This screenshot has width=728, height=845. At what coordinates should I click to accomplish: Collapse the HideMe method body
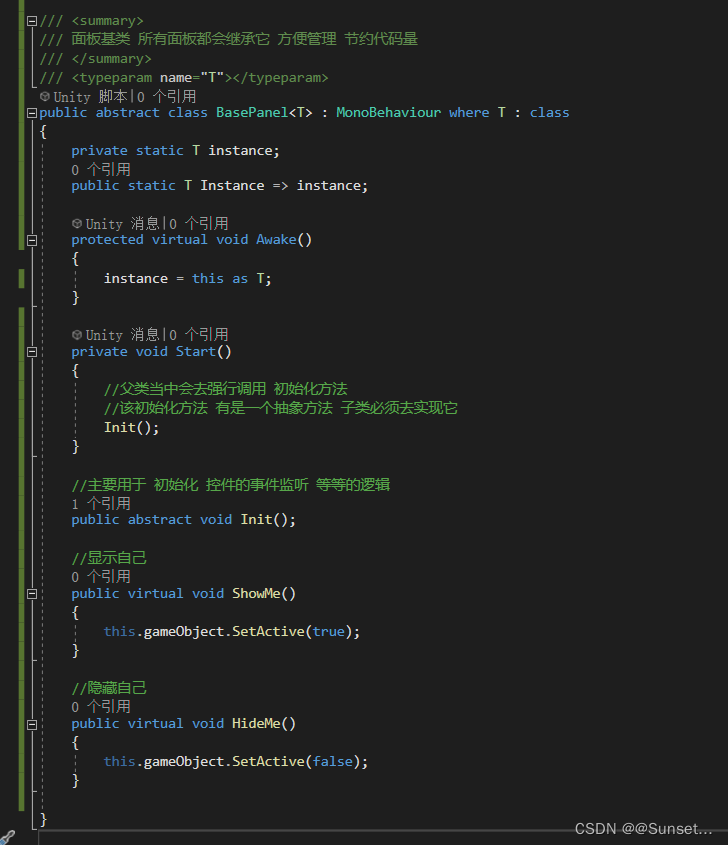point(32,724)
